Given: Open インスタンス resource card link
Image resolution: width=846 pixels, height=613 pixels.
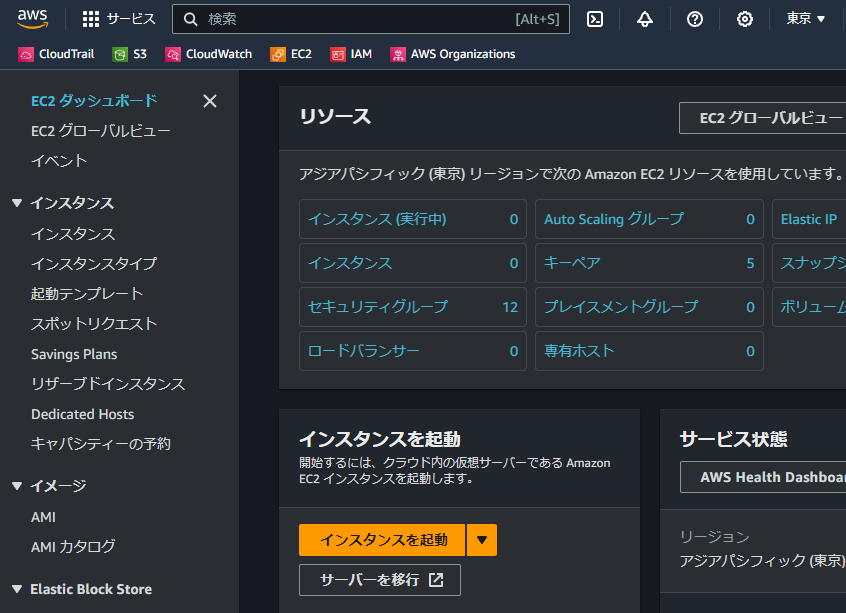Looking at the screenshot, I should coord(350,263).
